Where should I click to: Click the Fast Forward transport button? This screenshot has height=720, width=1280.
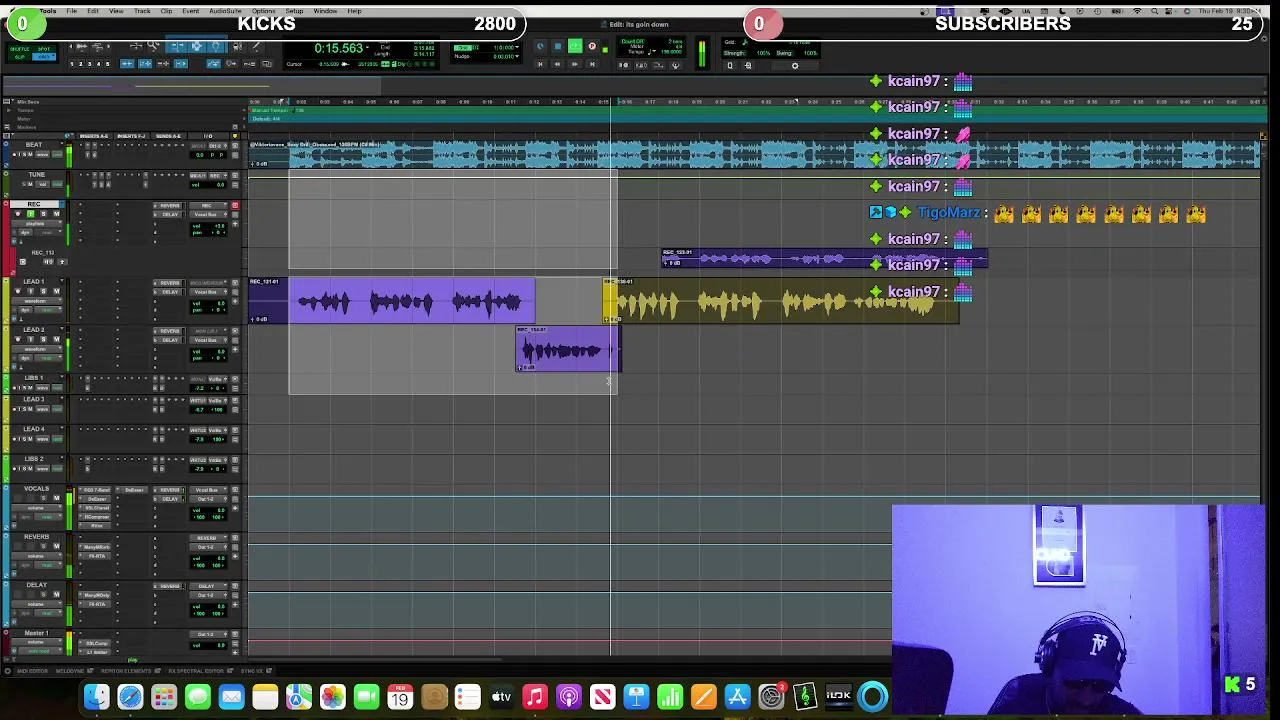pos(575,64)
